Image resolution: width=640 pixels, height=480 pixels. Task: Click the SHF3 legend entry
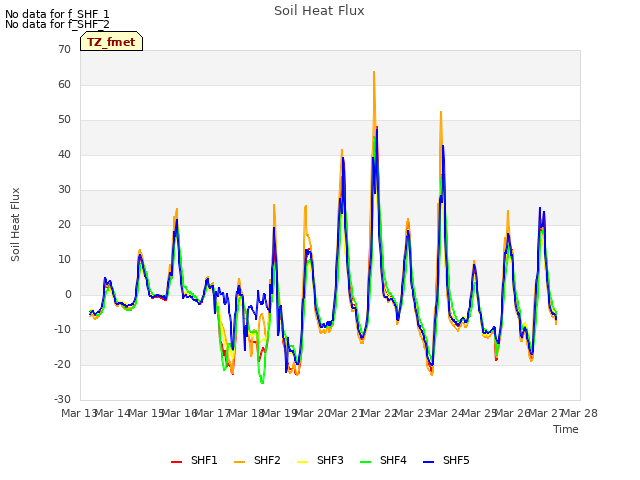(320, 460)
